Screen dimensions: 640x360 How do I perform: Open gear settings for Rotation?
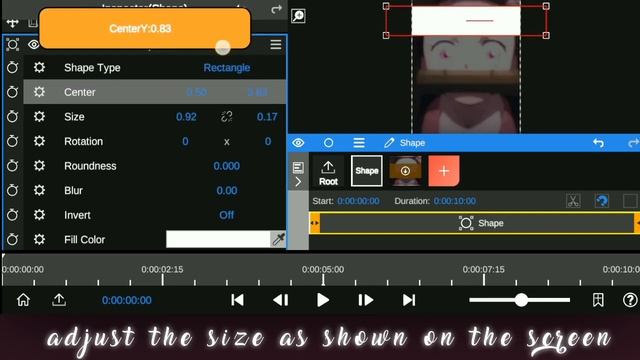click(39, 141)
